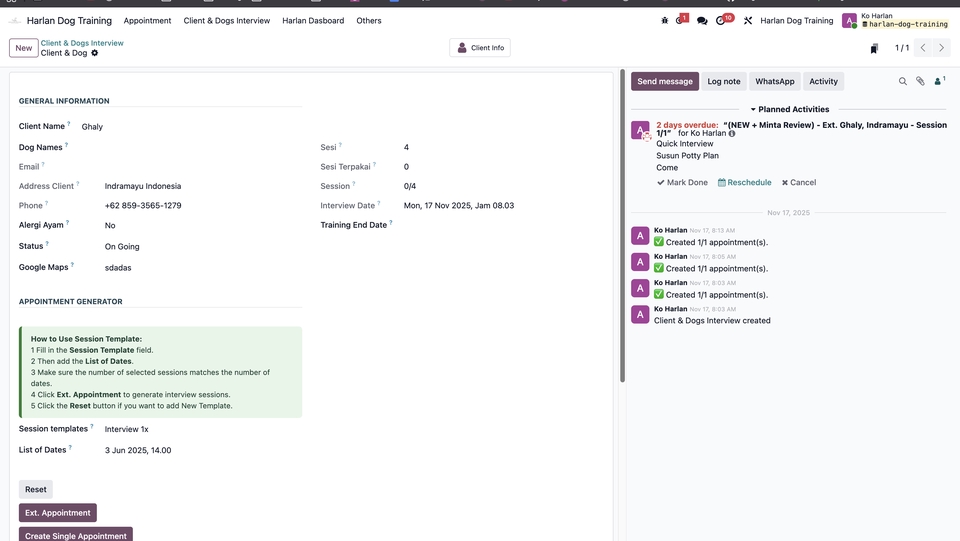Screen dimensions: 960x541
Task: Edit the Client Name field Ghaly
Action: 191,127
